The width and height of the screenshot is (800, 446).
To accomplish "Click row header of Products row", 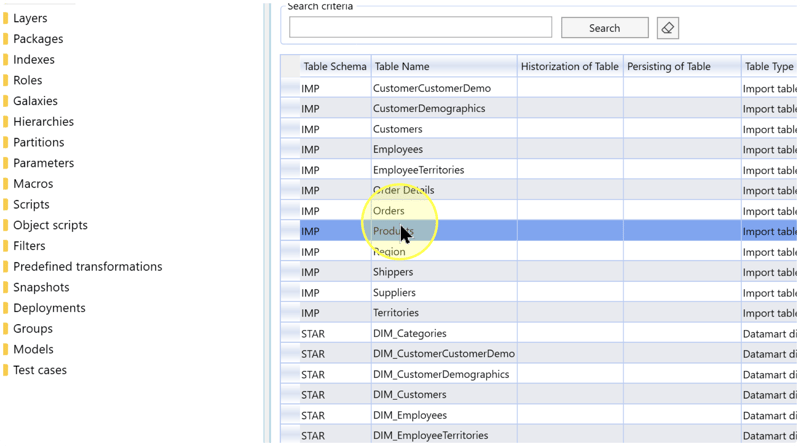I will point(290,231).
